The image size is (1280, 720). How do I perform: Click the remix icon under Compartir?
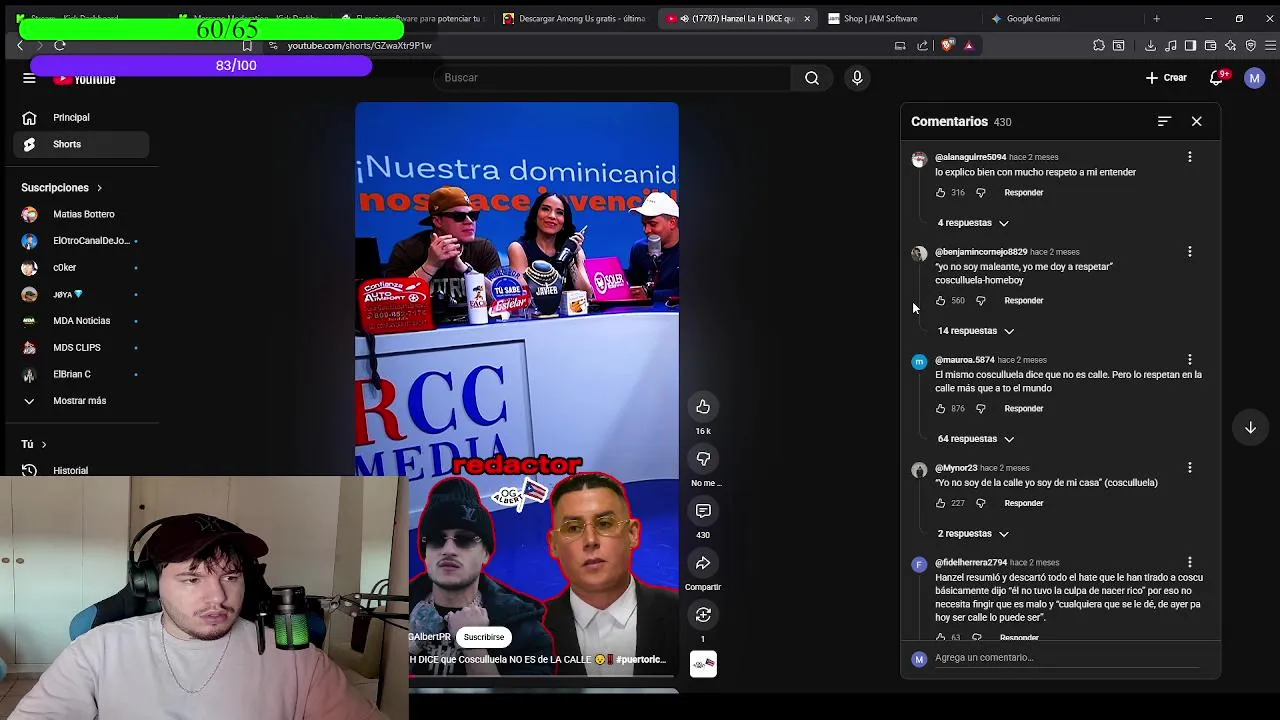click(703, 615)
